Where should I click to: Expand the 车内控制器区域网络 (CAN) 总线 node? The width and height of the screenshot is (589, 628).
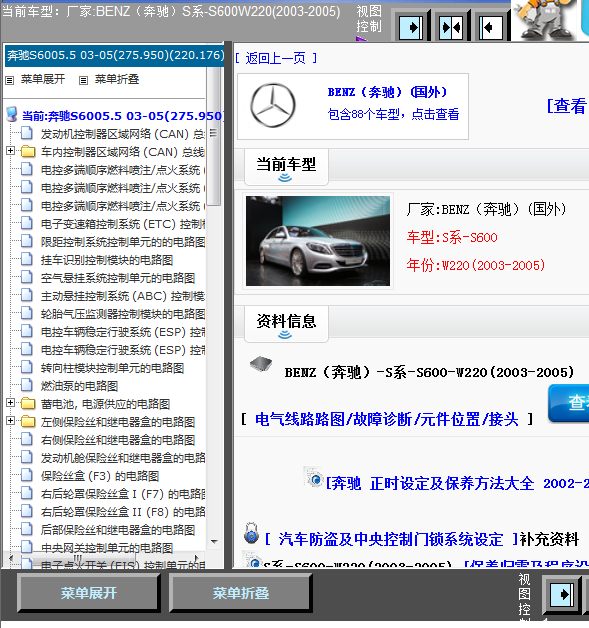pyautogui.click(x=10, y=151)
